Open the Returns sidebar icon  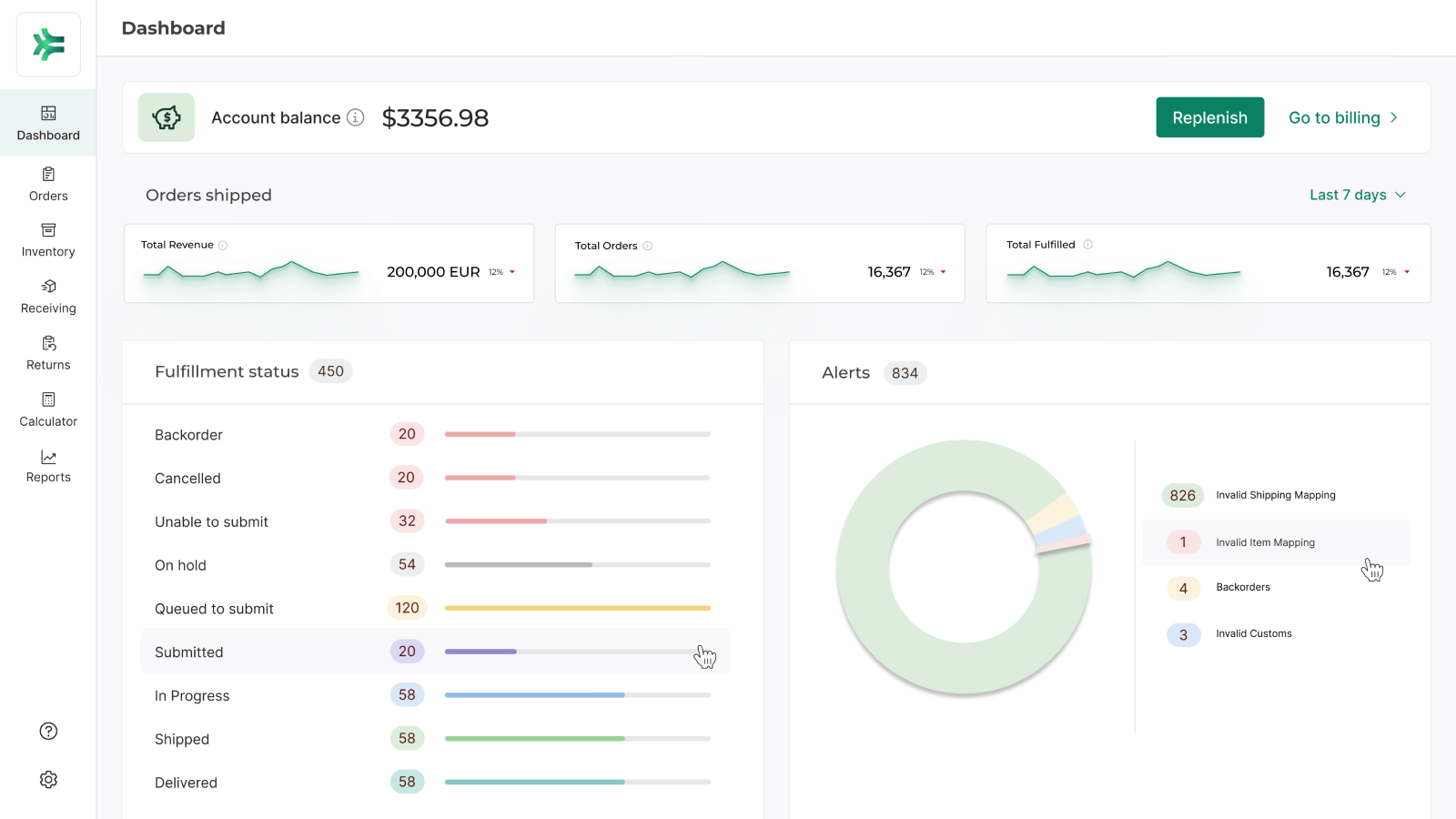tap(48, 343)
